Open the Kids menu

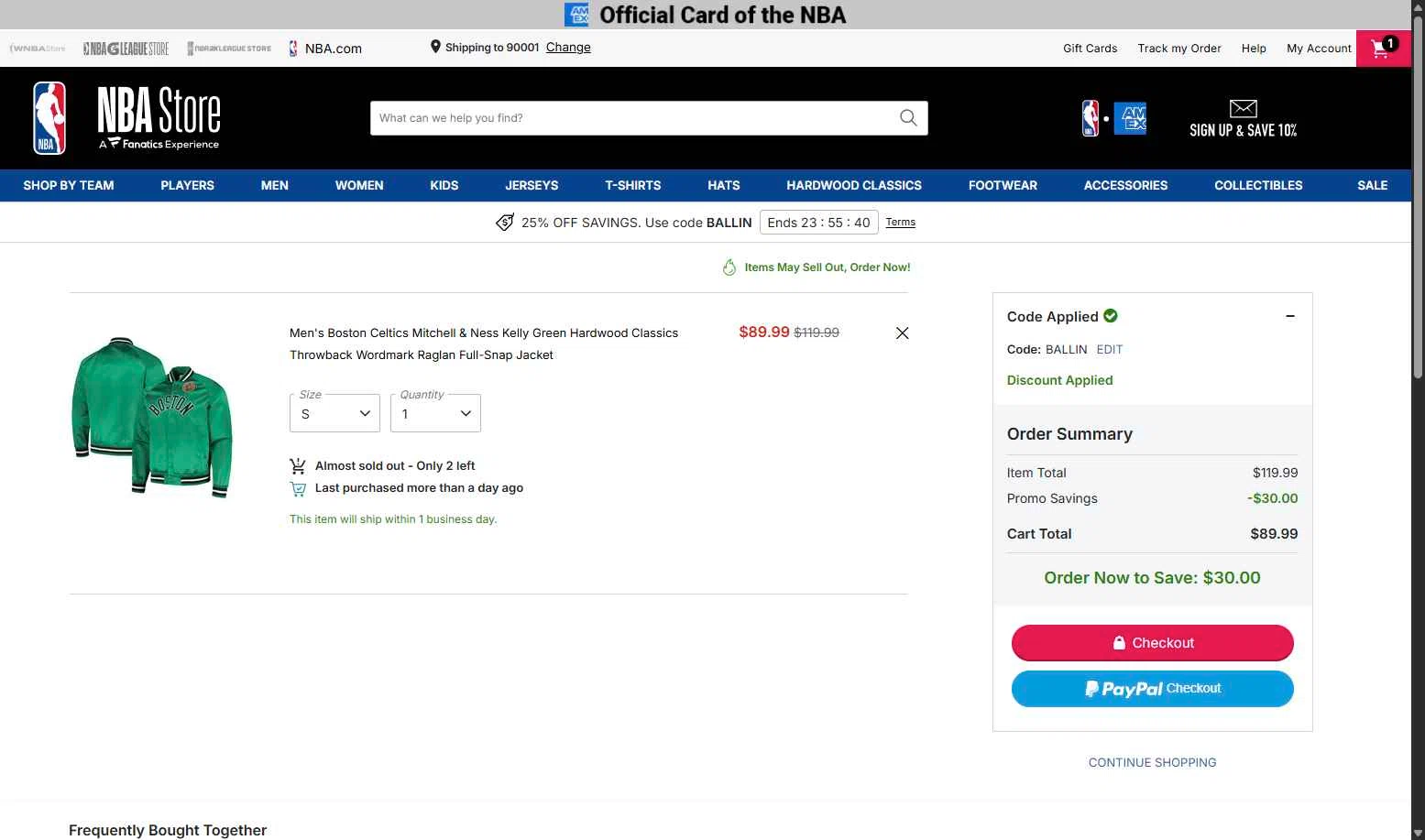444,185
